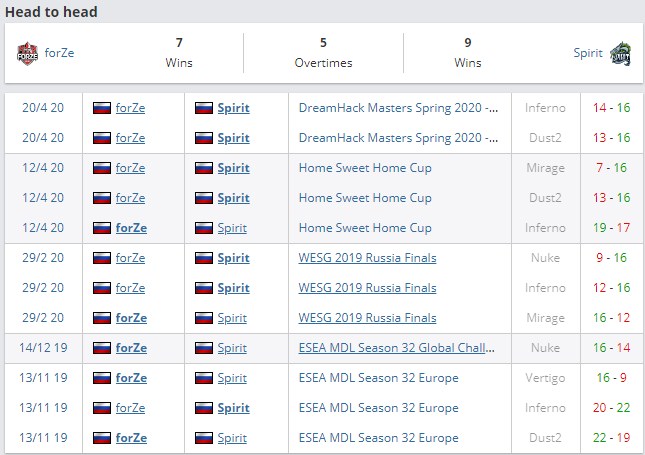This screenshot has width=645, height=455.
Task: Open Spirit team link in header
Action: [588, 53]
